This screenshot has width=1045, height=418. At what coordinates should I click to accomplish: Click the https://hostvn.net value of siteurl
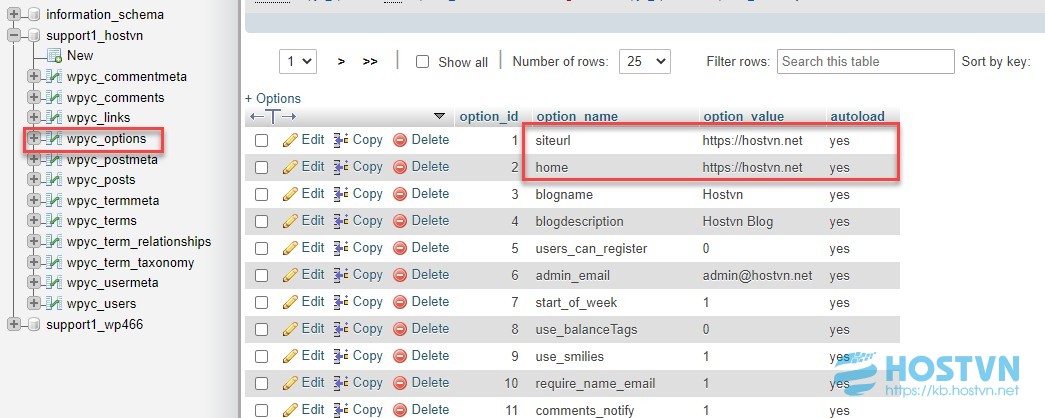click(752, 141)
